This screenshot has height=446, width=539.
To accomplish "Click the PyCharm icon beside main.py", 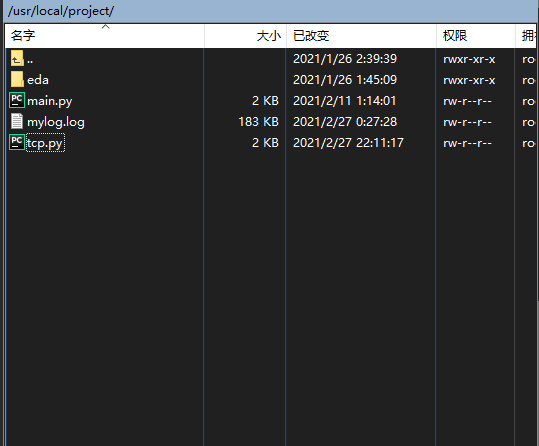I will point(17,100).
